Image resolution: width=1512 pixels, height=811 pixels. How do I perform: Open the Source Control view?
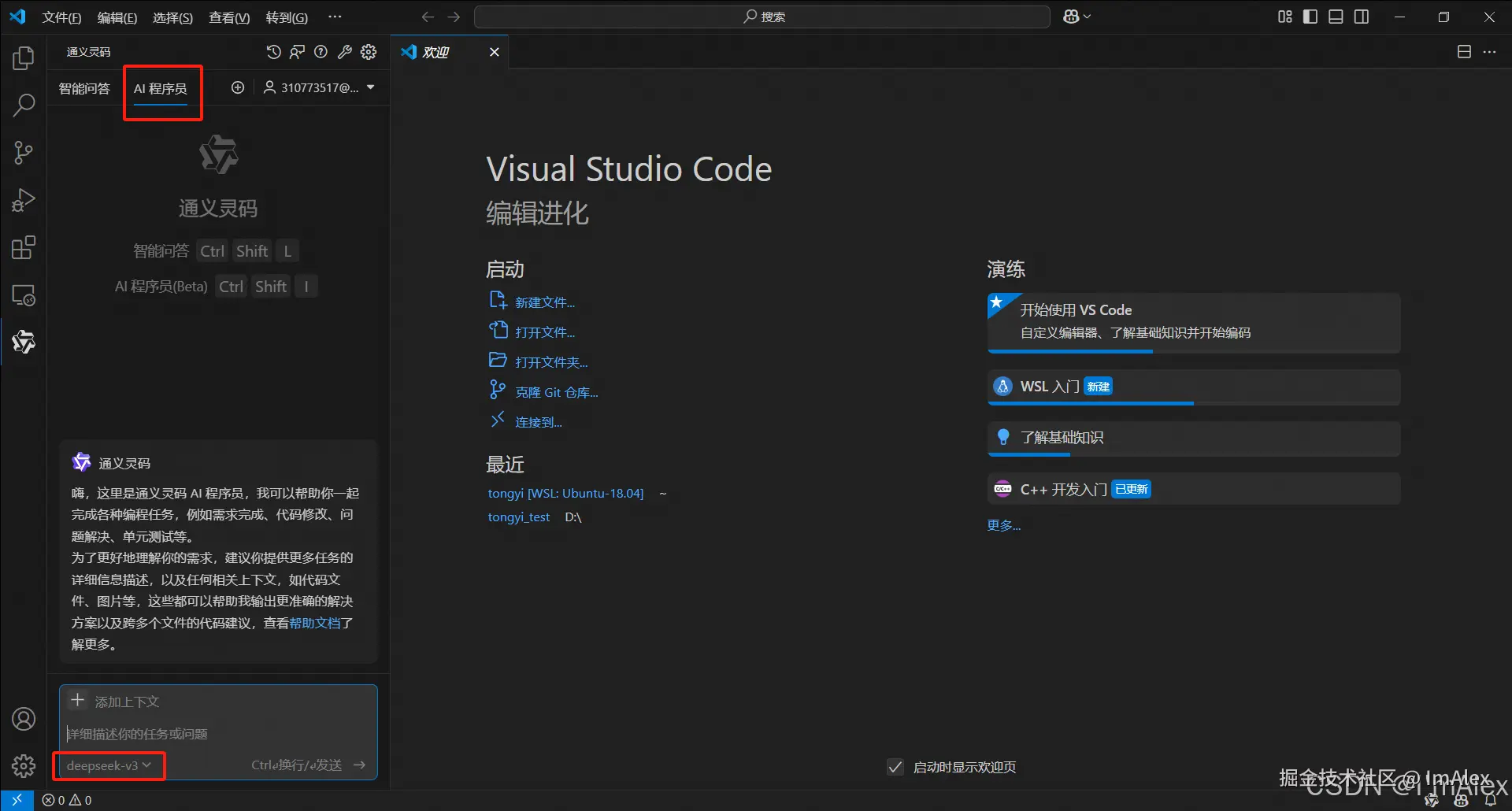coord(24,153)
